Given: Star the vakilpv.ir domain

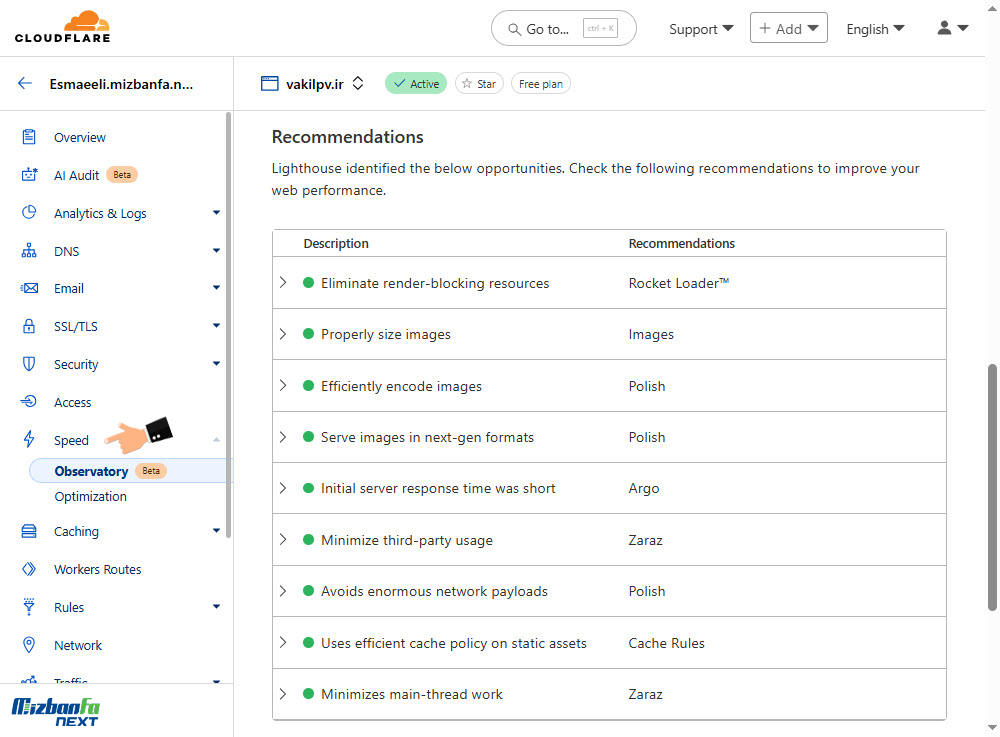Looking at the screenshot, I should [x=479, y=84].
